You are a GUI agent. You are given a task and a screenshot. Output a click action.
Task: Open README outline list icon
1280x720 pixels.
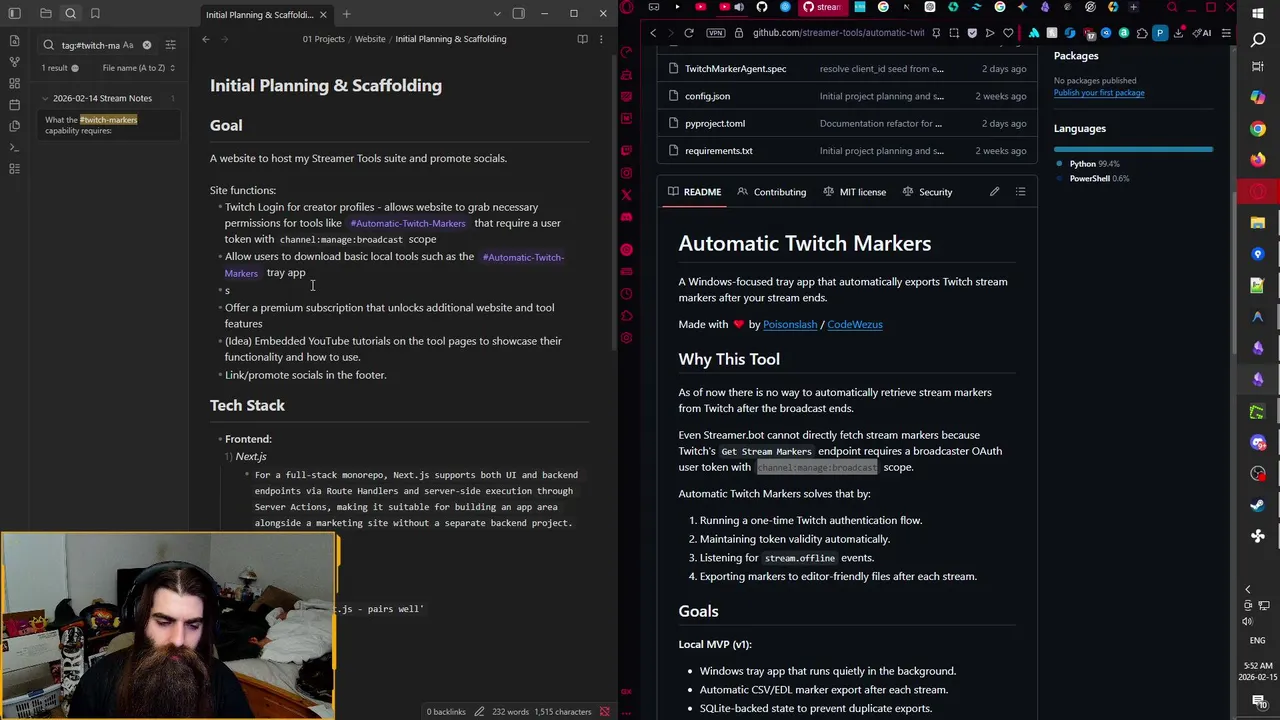tap(1020, 192)
